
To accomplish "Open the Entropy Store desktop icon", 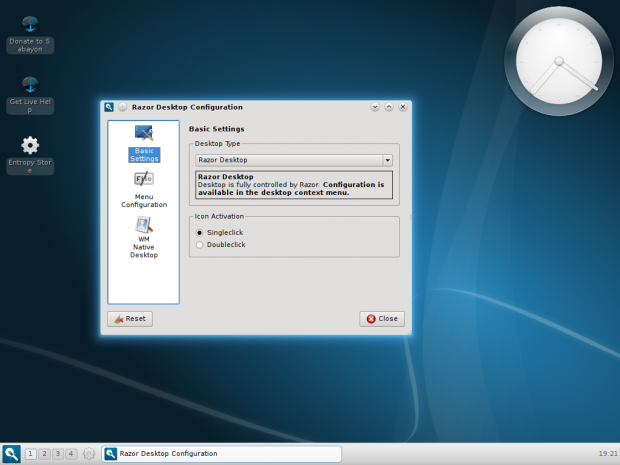I will coord(30,156).
